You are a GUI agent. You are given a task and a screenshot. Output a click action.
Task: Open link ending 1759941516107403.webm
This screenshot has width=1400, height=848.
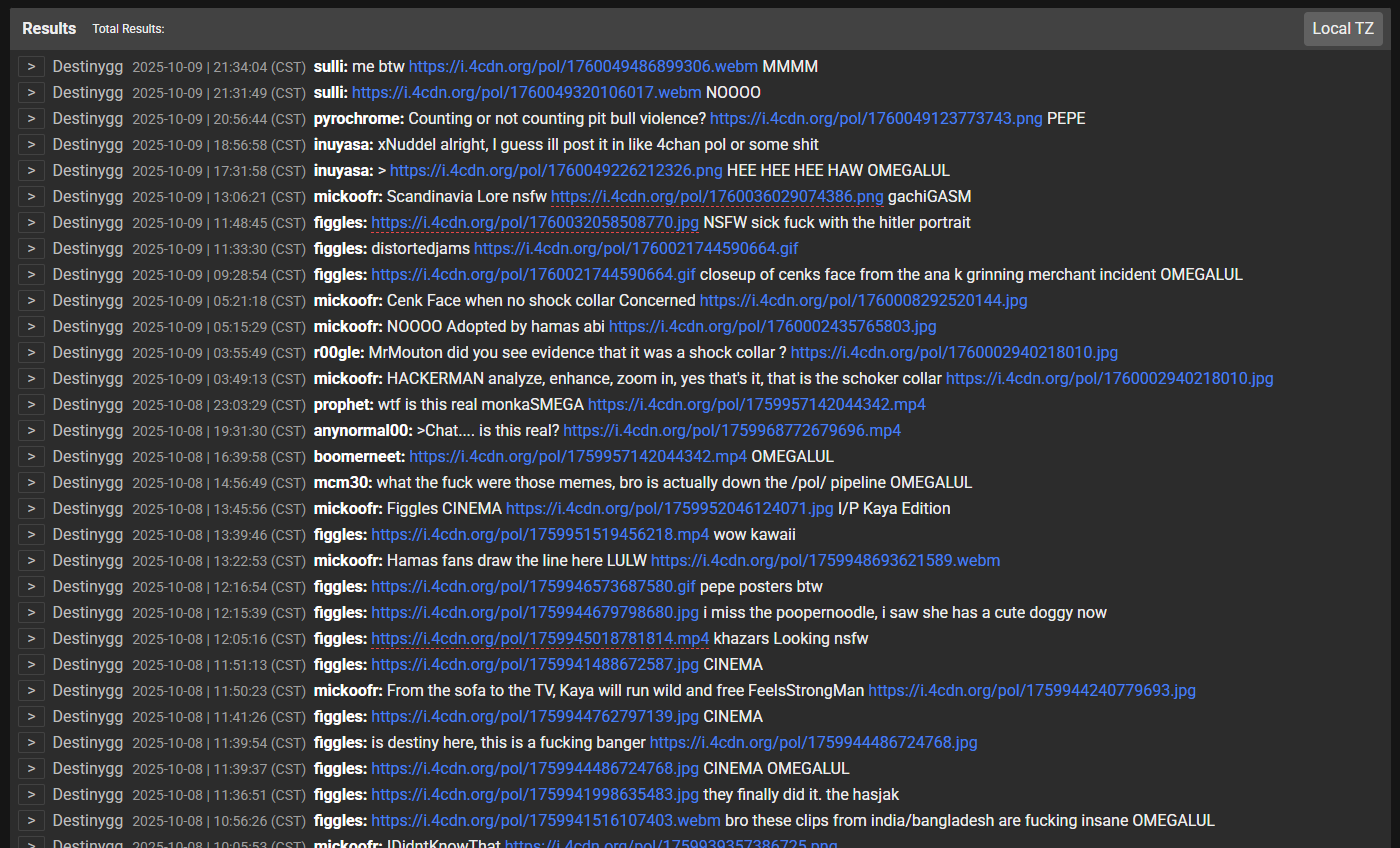tap(546, 820)
